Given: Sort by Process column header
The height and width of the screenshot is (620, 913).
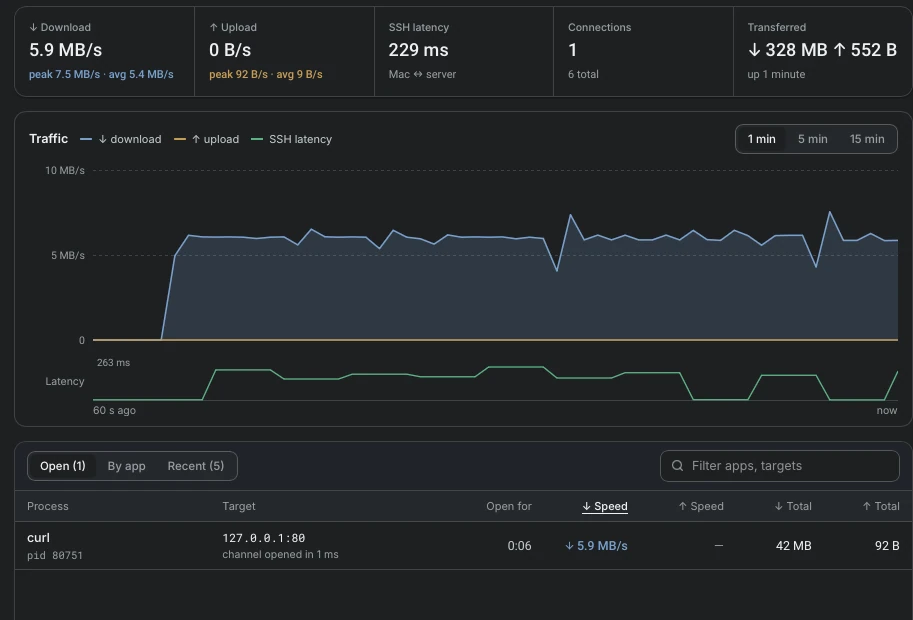Looking at the screenshot, I should [48, 506].
